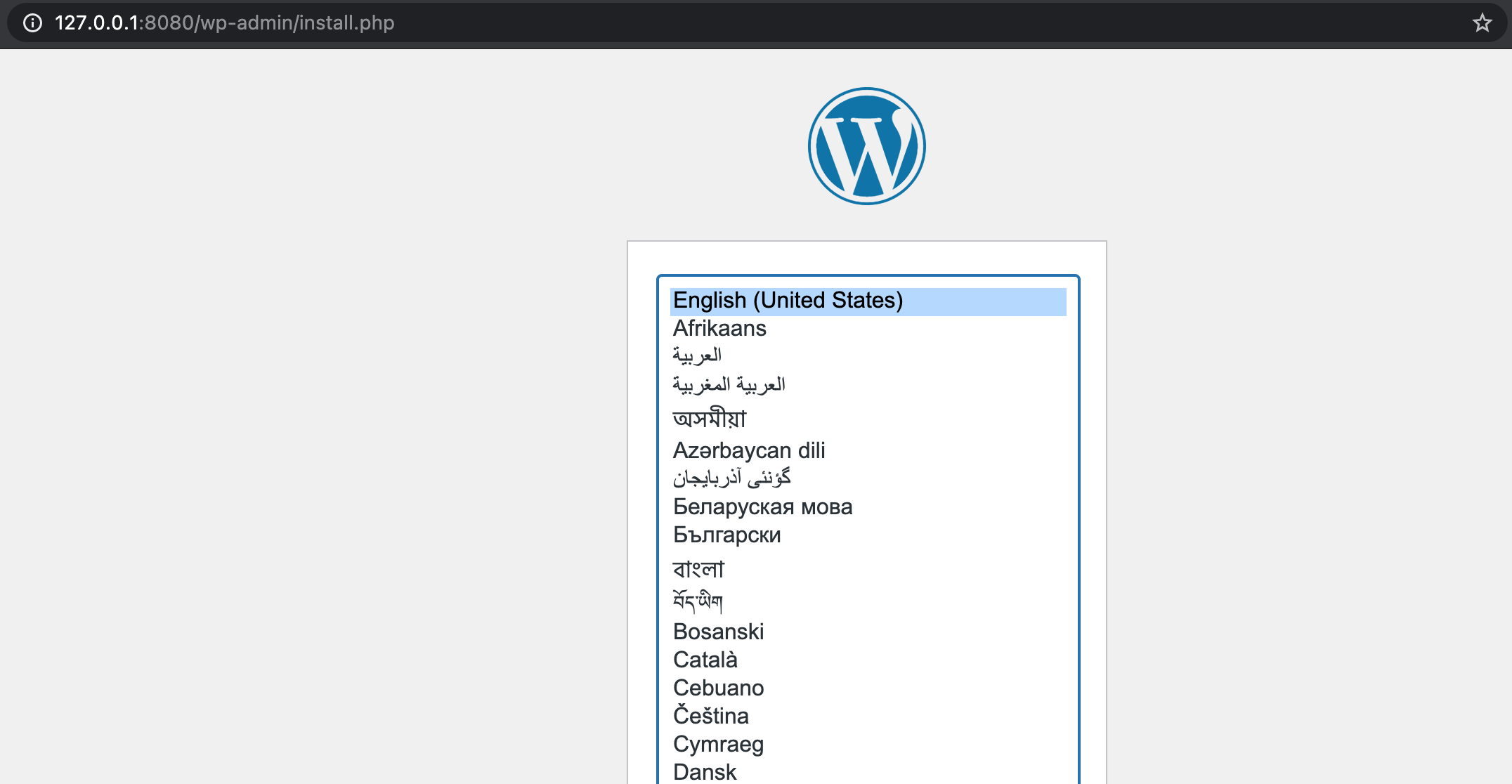Select Afrikaans from language list
Viewport: 1512px width, 784px height.
[719, 329]
